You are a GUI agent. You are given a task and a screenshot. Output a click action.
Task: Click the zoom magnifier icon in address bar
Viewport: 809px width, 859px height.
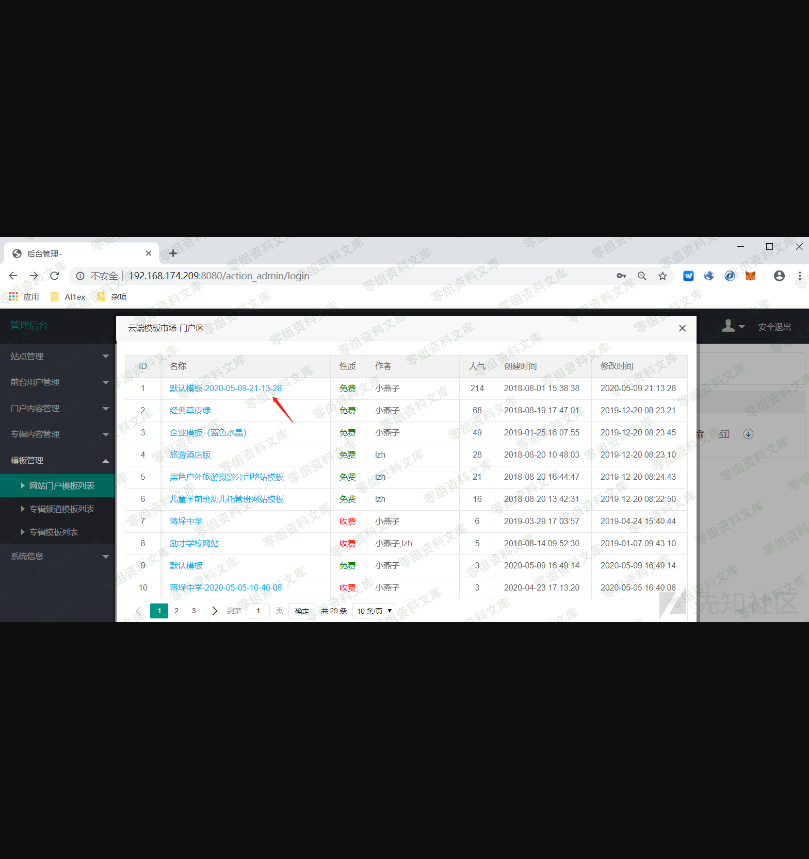642,276
